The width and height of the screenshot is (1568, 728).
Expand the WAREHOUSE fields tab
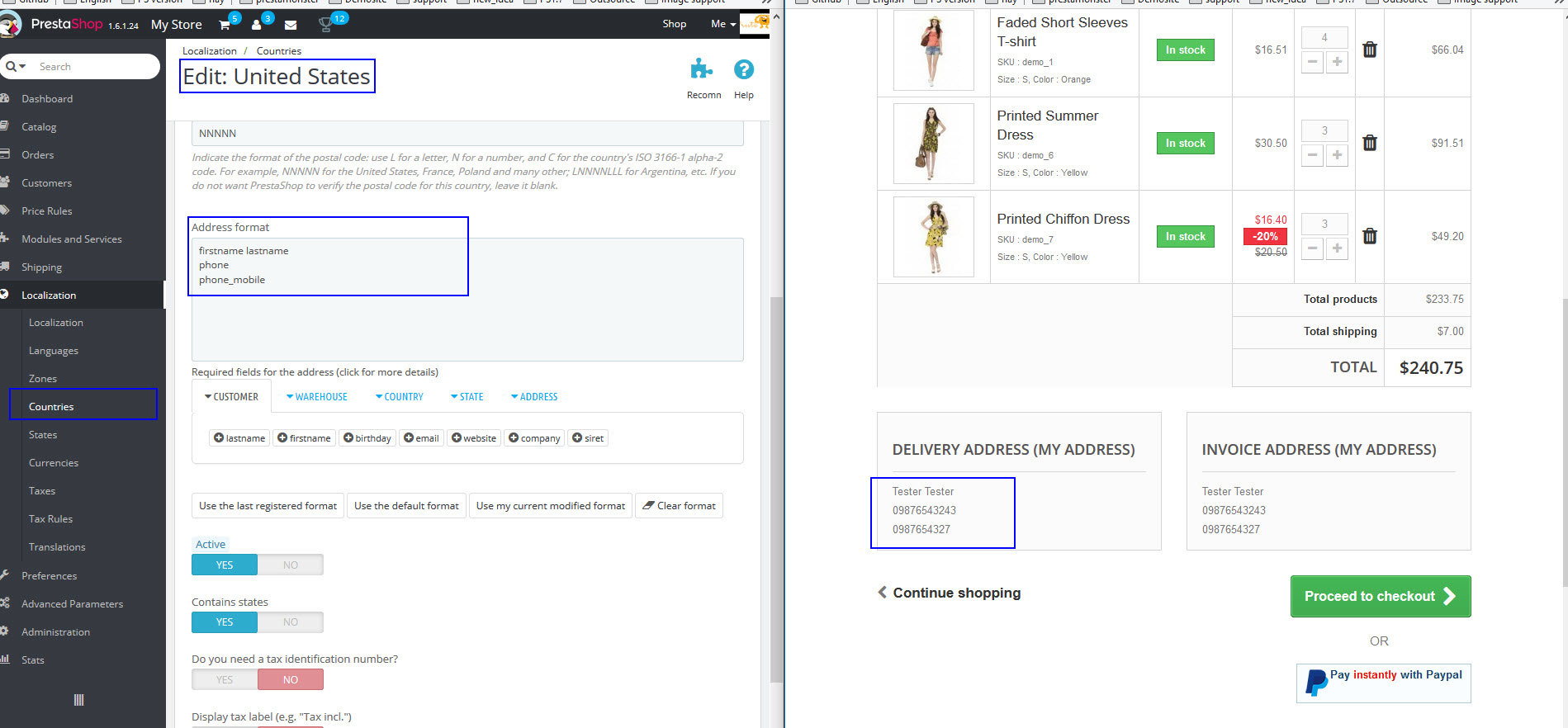[317, 397]
